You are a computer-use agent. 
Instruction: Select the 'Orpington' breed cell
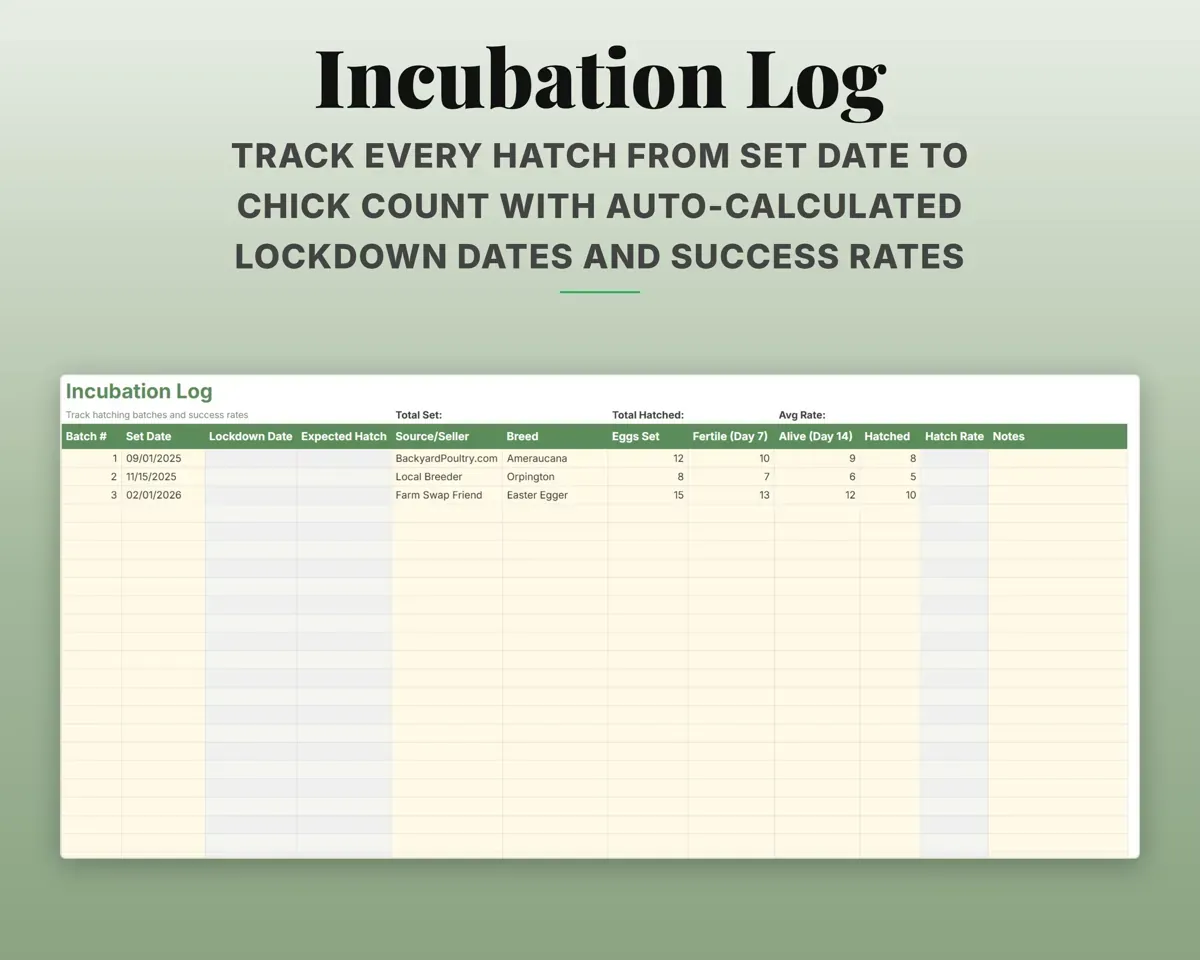pos(555,477)
